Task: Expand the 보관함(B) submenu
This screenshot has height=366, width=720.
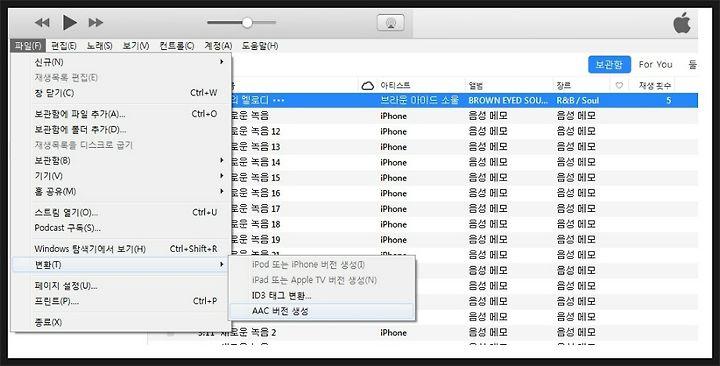Action: pyautogui.click(x=122, y=160)
